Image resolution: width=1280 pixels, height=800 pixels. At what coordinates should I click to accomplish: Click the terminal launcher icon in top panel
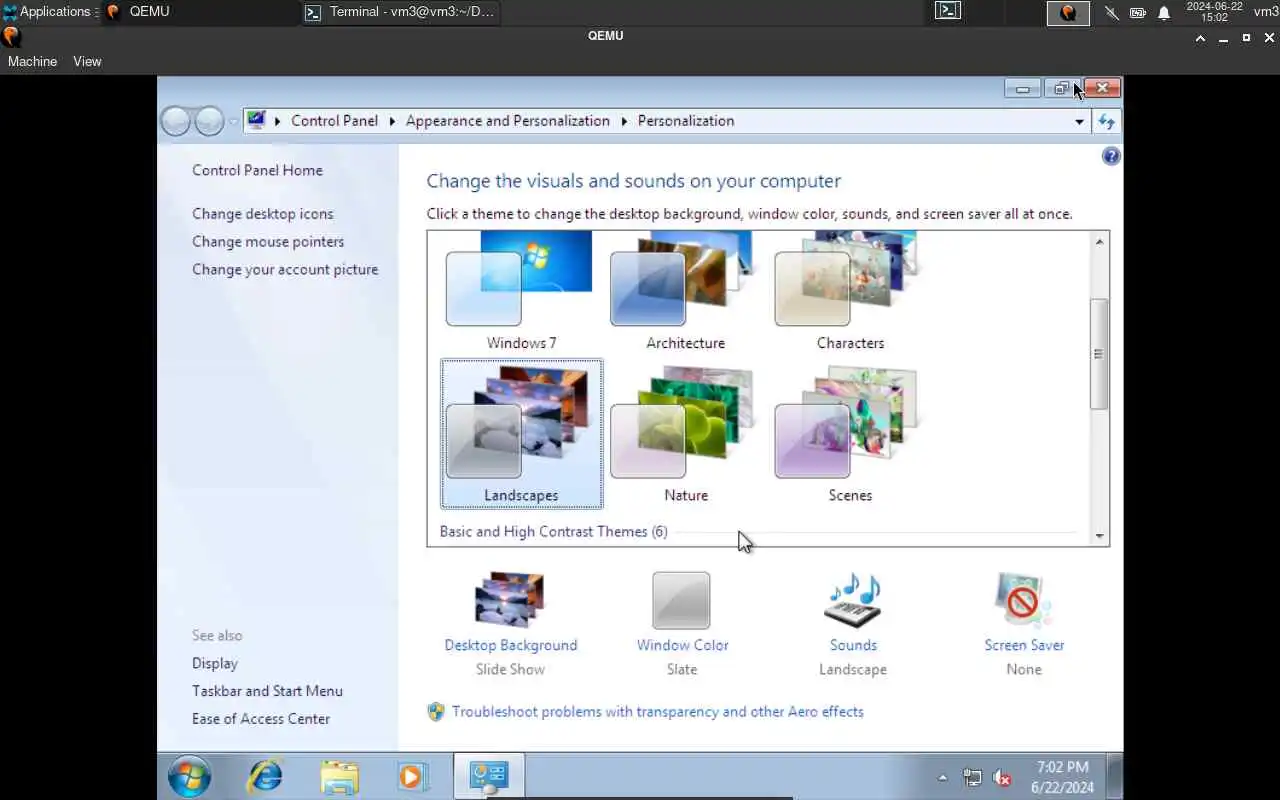point(948,11)
